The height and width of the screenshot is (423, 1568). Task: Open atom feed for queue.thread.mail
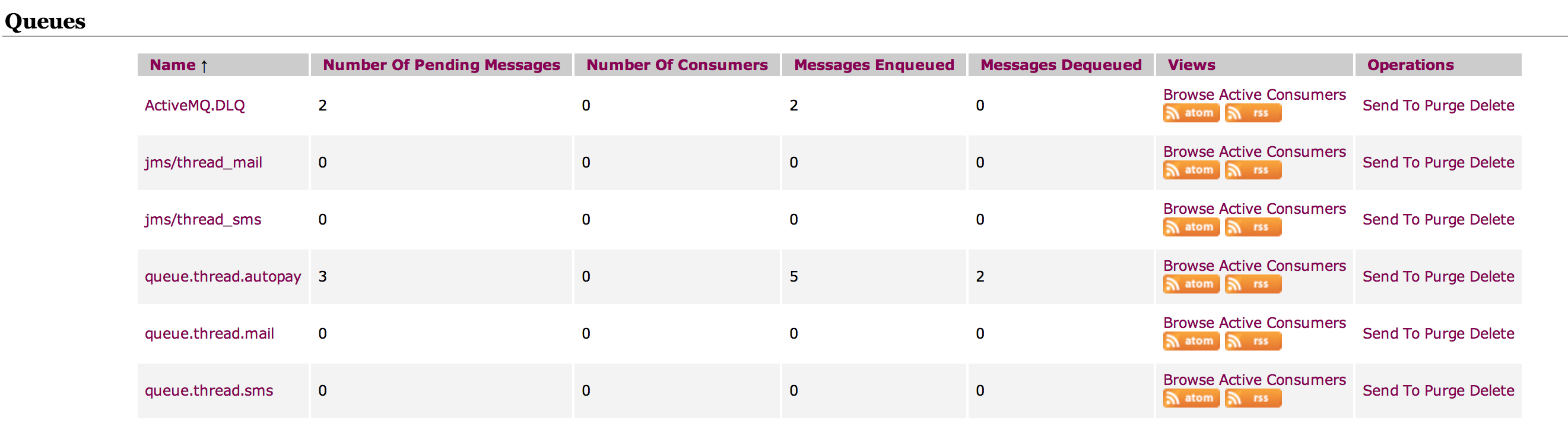(x=1191, y=342)
